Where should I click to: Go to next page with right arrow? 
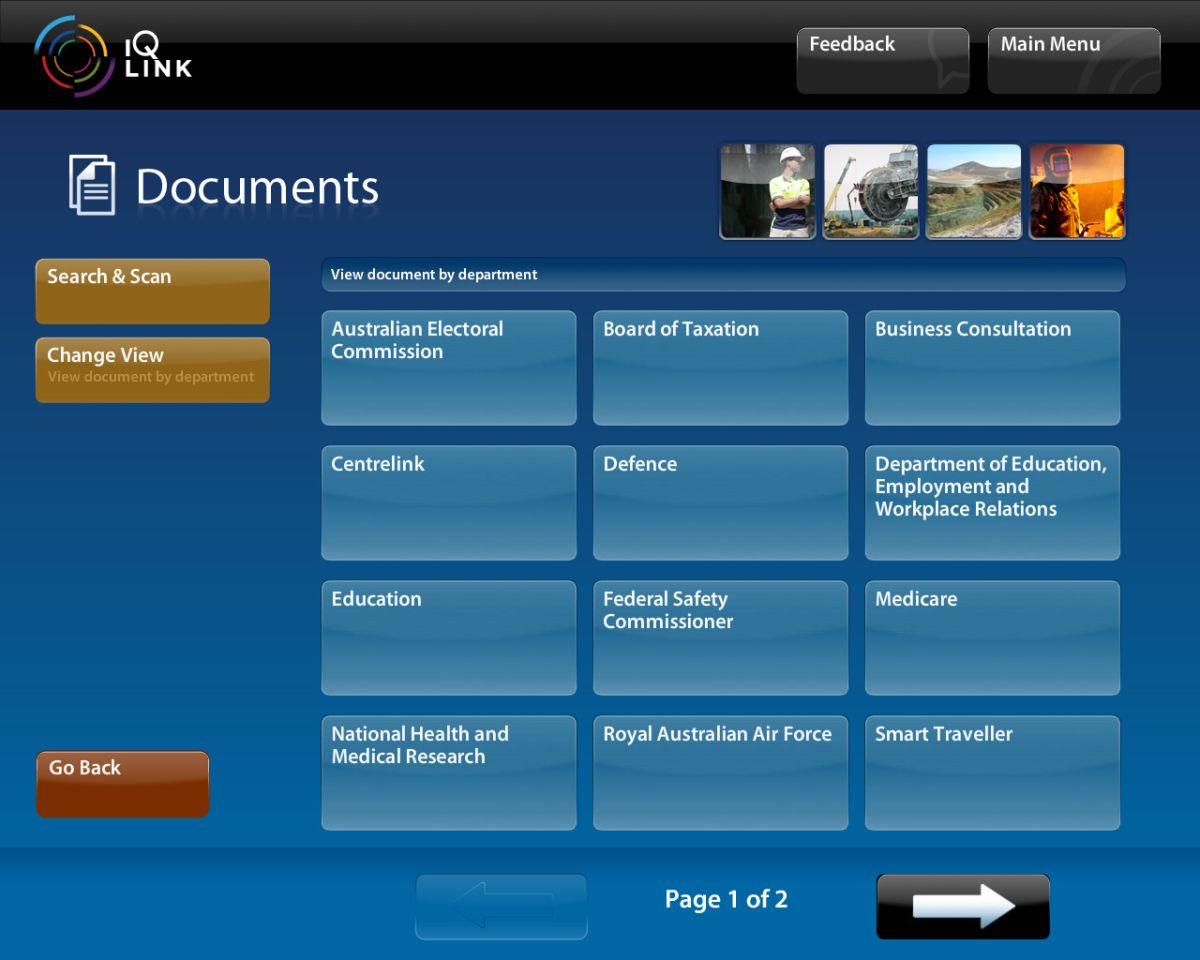tap(963, 906)
